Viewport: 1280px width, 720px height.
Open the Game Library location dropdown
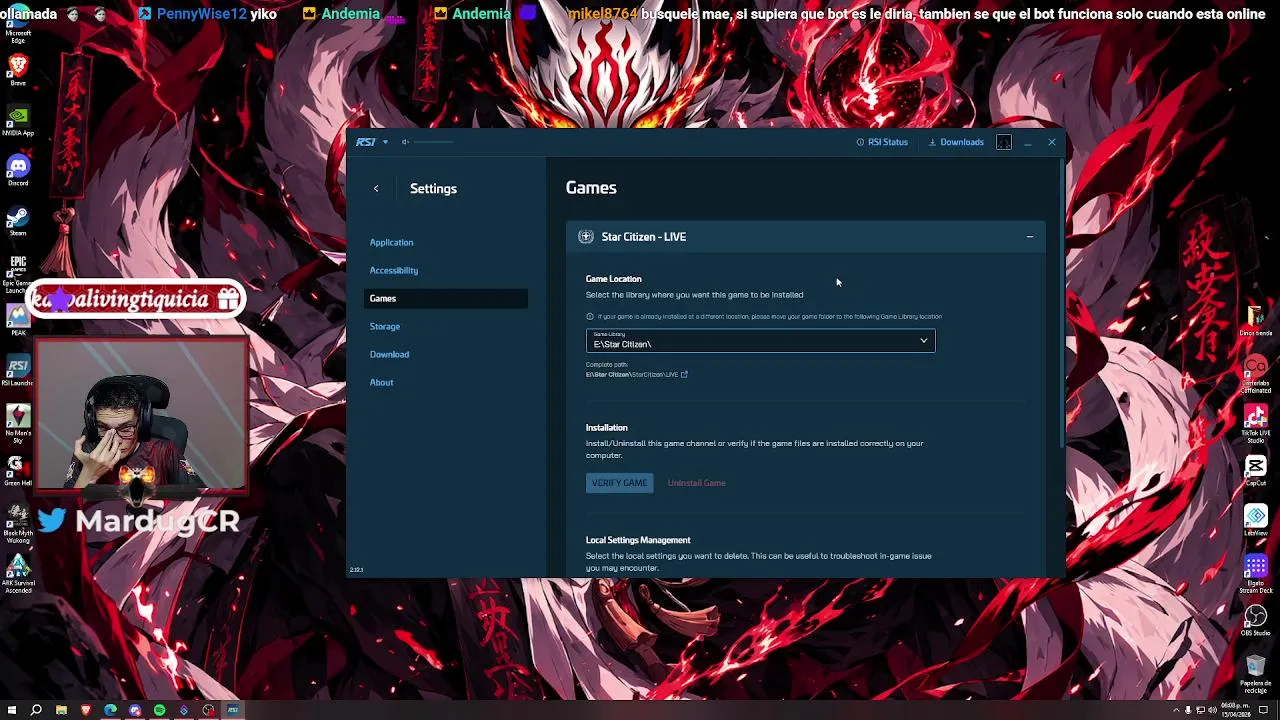pyautogui.click(x=760, y=341)
